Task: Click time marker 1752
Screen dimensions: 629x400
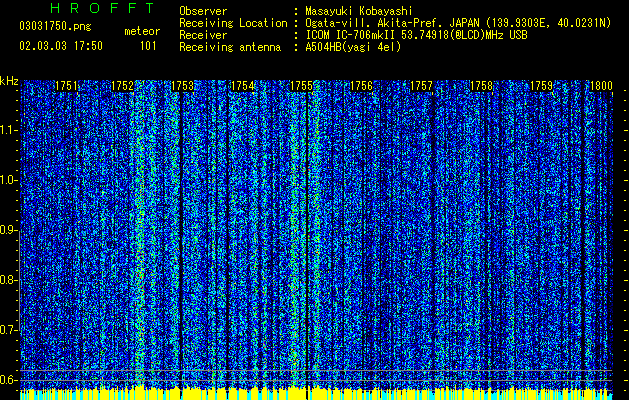Action: pos(122,86)
